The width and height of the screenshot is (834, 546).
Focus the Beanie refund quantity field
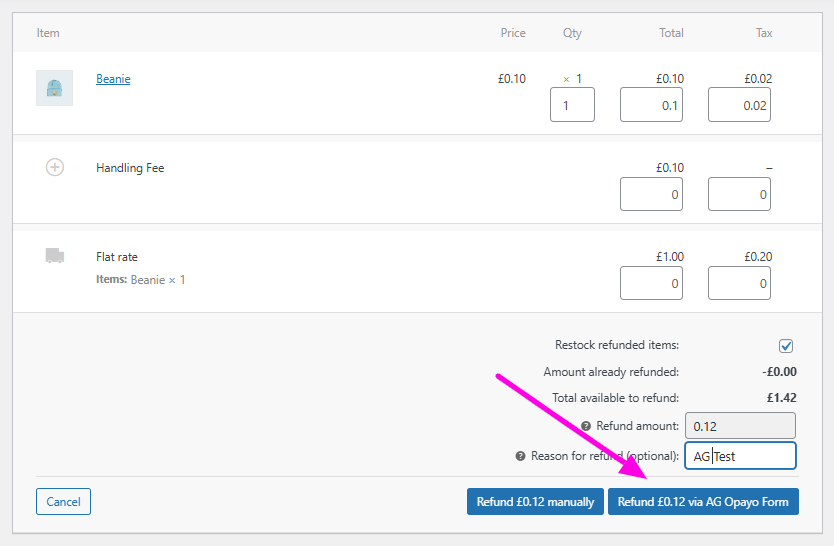tap(572, 105)
